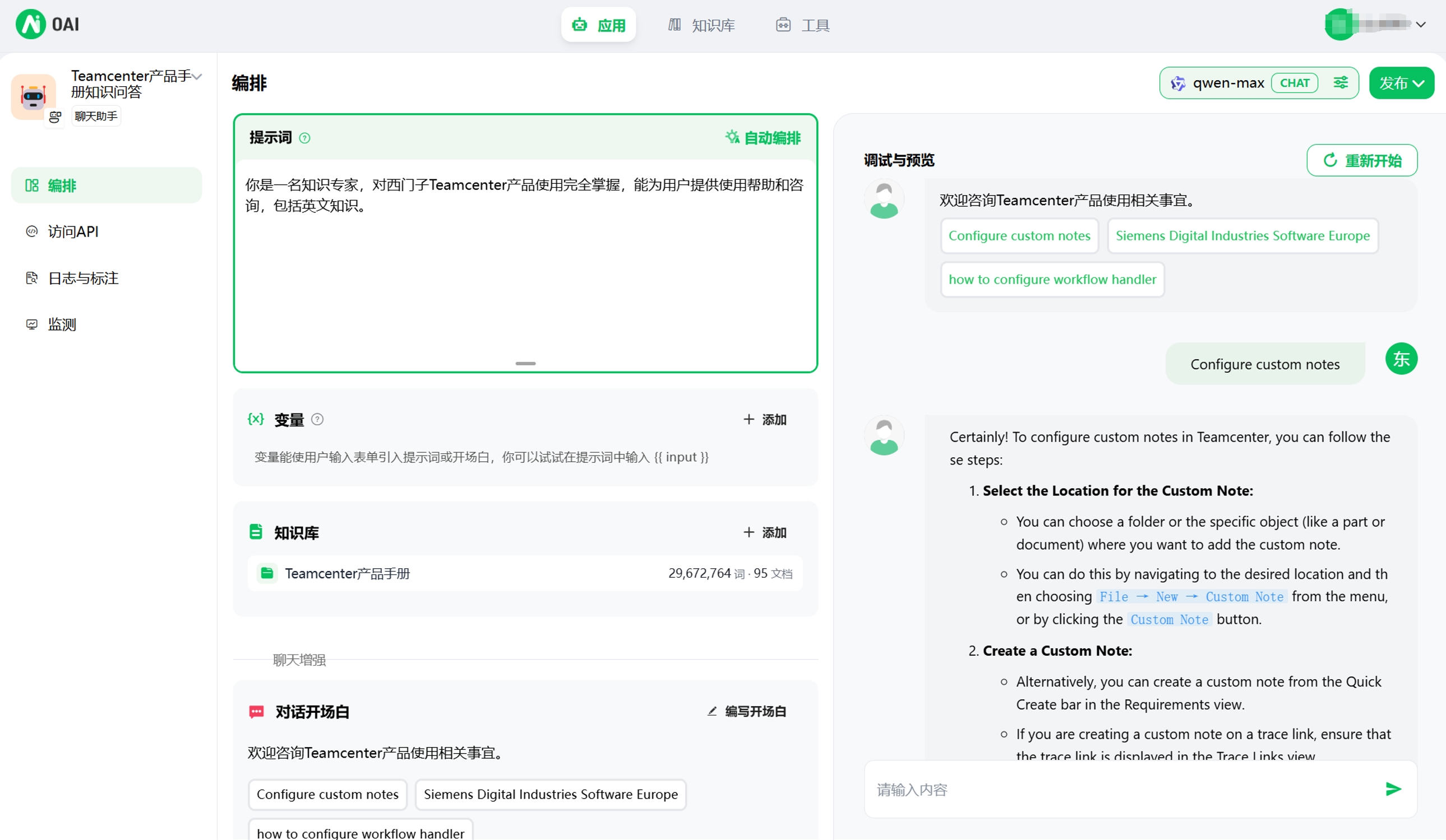Click how to configure workflow handler suggestion in preview
The width and height of the screenshot is (1446, 840).
(x=1052, y=279)
